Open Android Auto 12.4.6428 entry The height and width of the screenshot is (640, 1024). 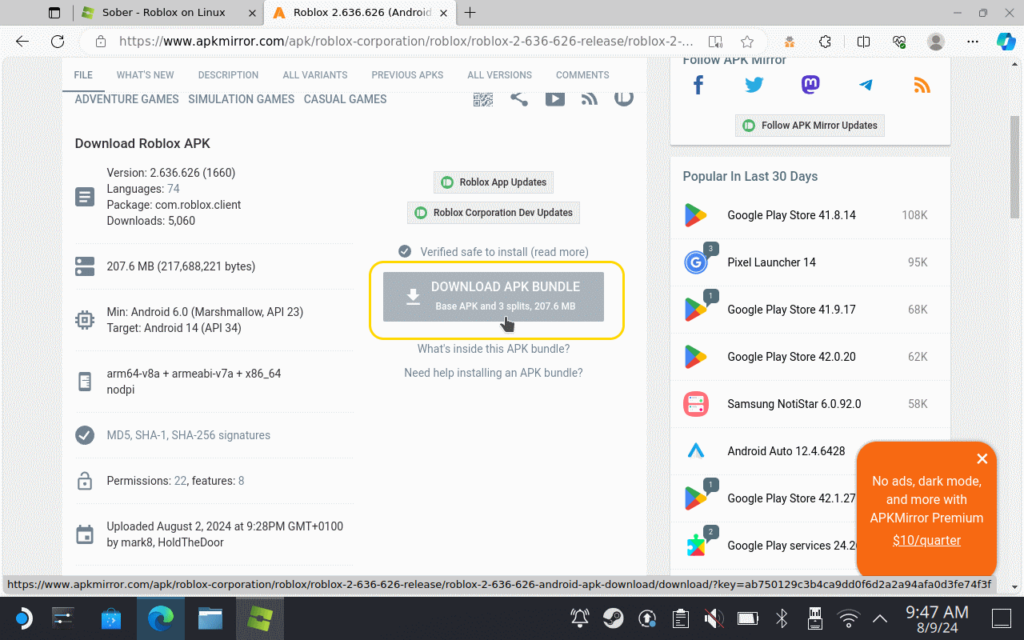point(786,451)
